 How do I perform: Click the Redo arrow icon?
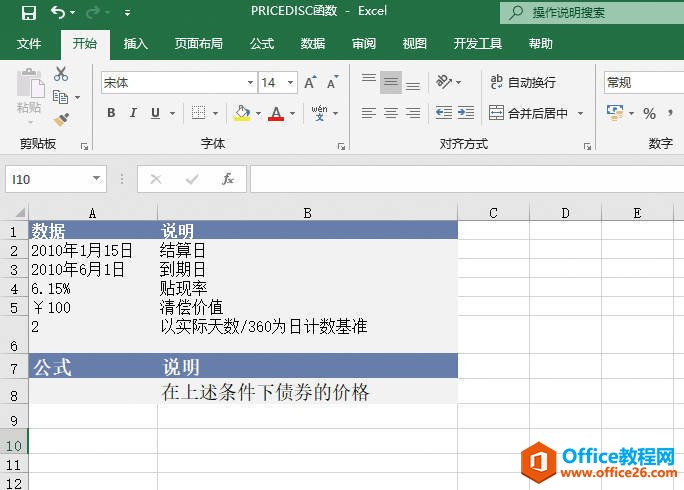(92, 13)
